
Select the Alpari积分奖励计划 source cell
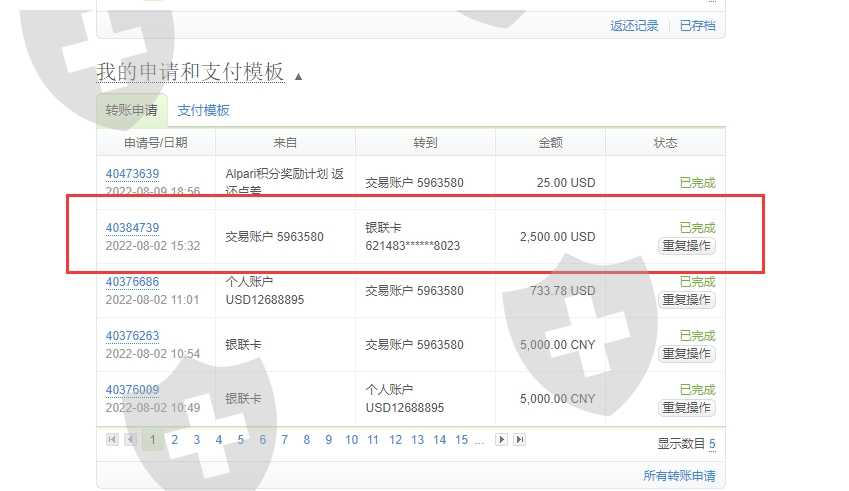tap(284, 182)
